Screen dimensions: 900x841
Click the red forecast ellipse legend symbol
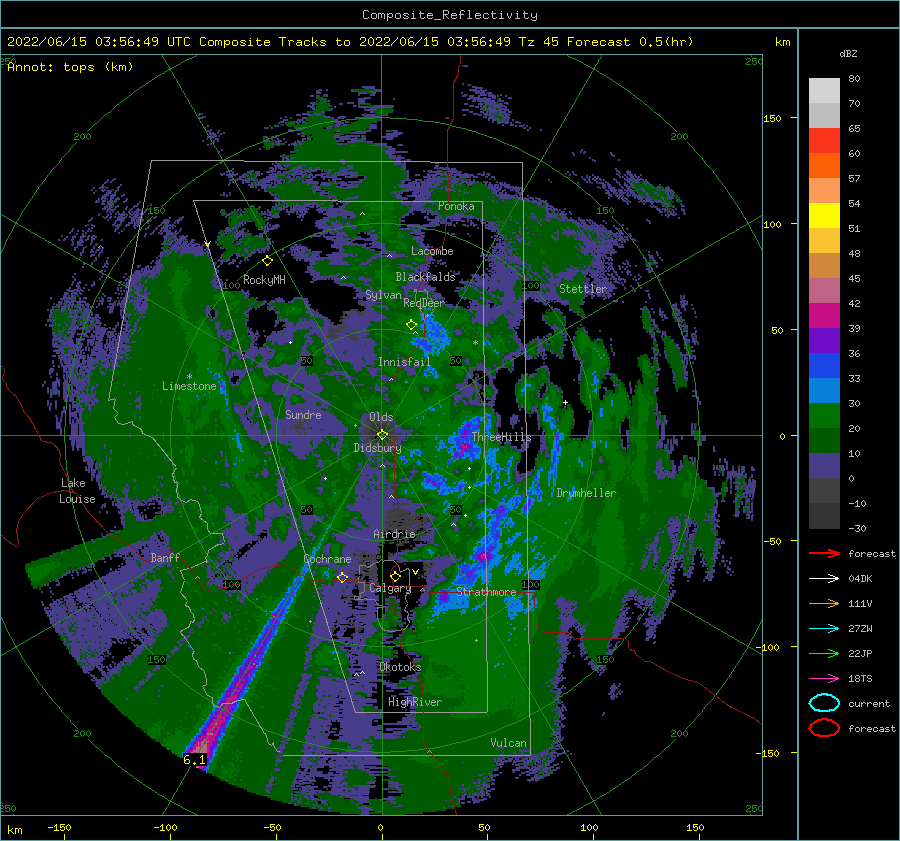point(824,728)
